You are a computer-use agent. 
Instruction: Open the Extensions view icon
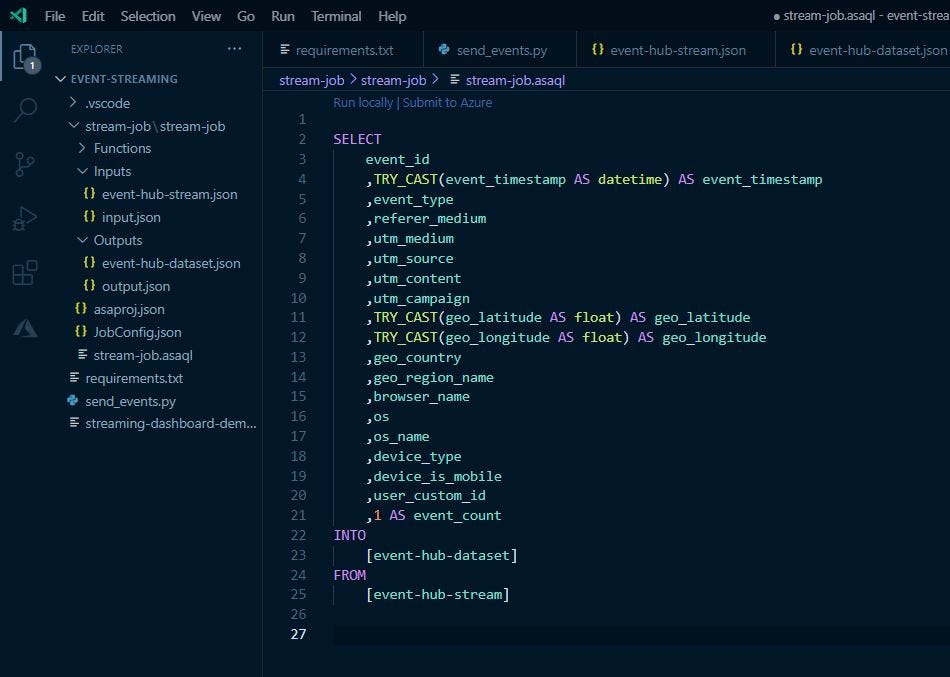tap(25, 272)
